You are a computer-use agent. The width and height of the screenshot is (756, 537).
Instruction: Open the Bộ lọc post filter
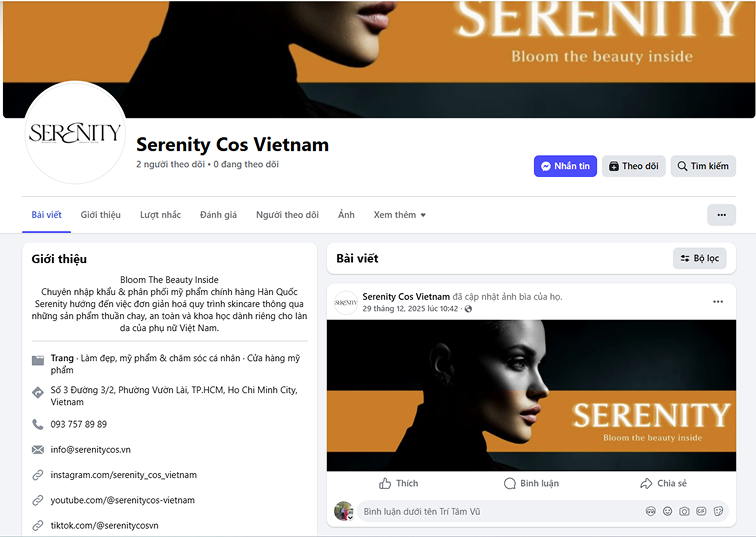click(699, 258)
